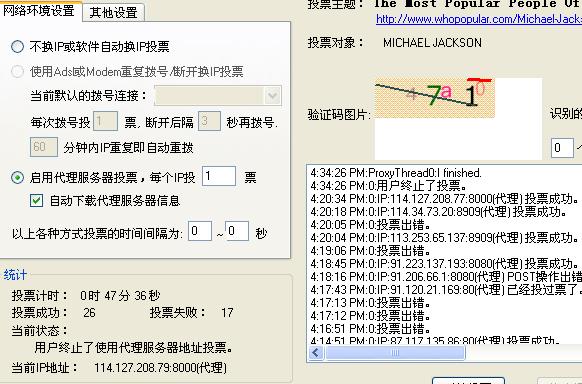Select log line with IP 91.120.21.169:80
Image resolution: width=582 pixels, height=384 pixels.
446,290
